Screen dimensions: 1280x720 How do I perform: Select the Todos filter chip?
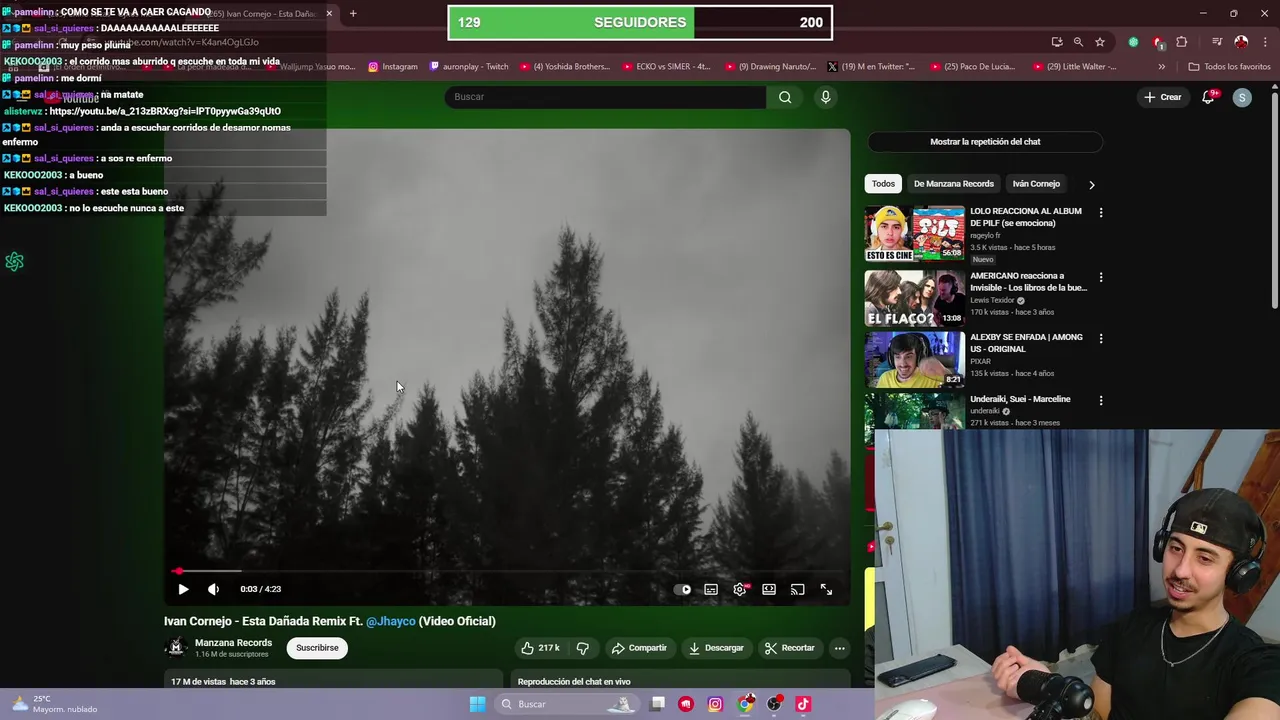coord(883,184)
